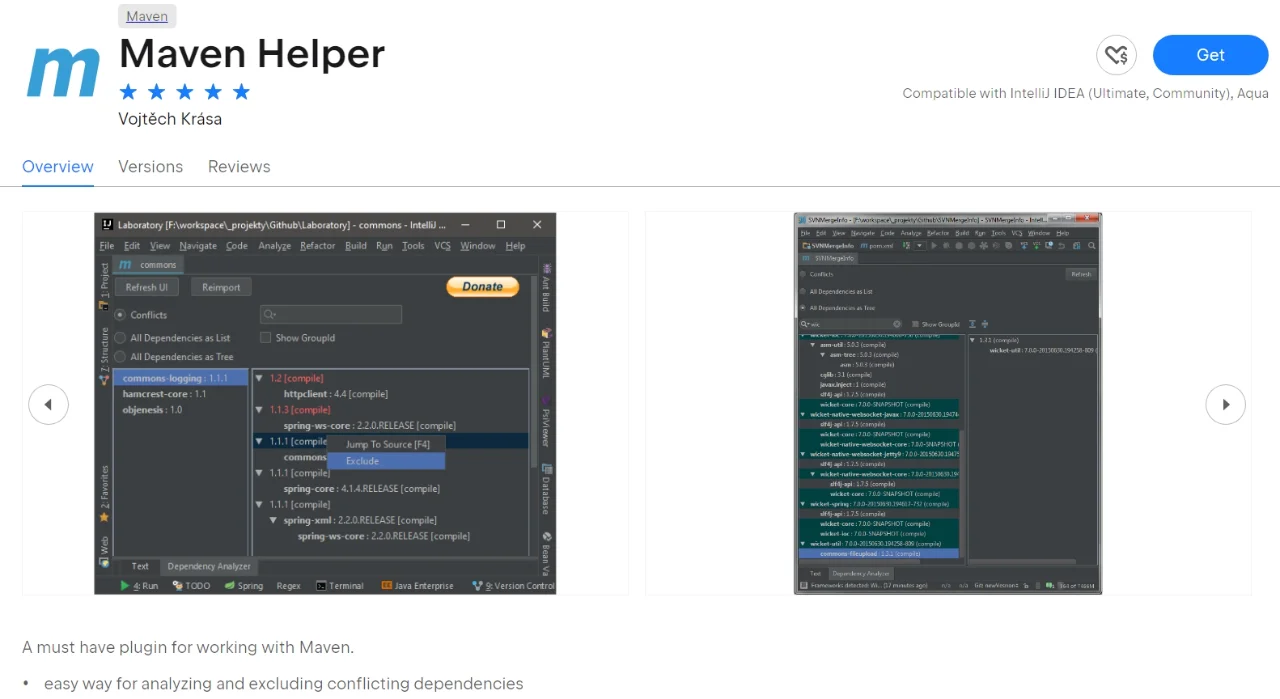Collapse the spring-xml tree node

(274, 521)
